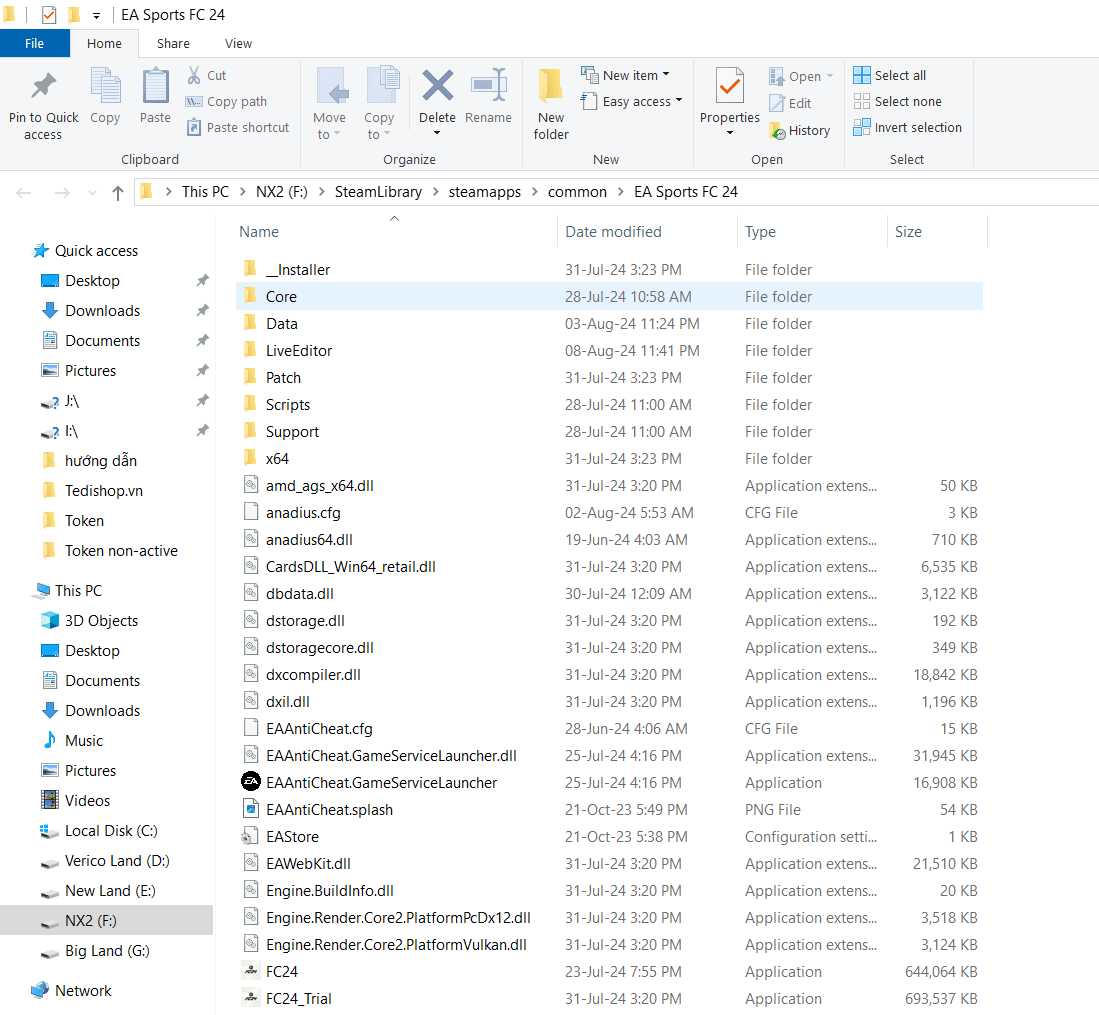
Task: Expand the Properties dropdown arrow
Action: click(x=730, y=132)
